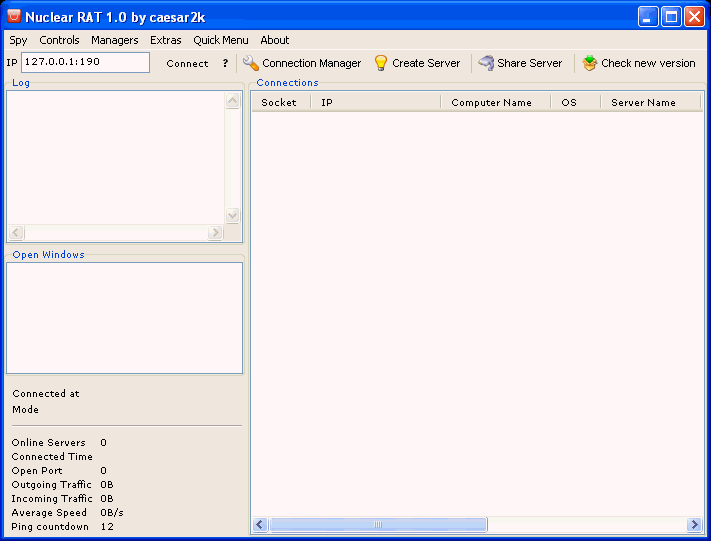Click the Nuclear RAT title bar icon
The height and width of the screenshot is (541, 711).
coord(14,16)
